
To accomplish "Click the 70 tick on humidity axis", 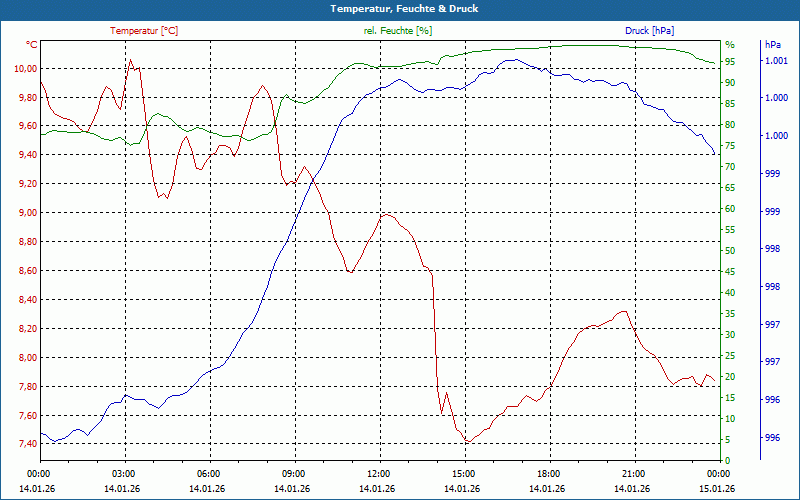I will tap(730, 167).
